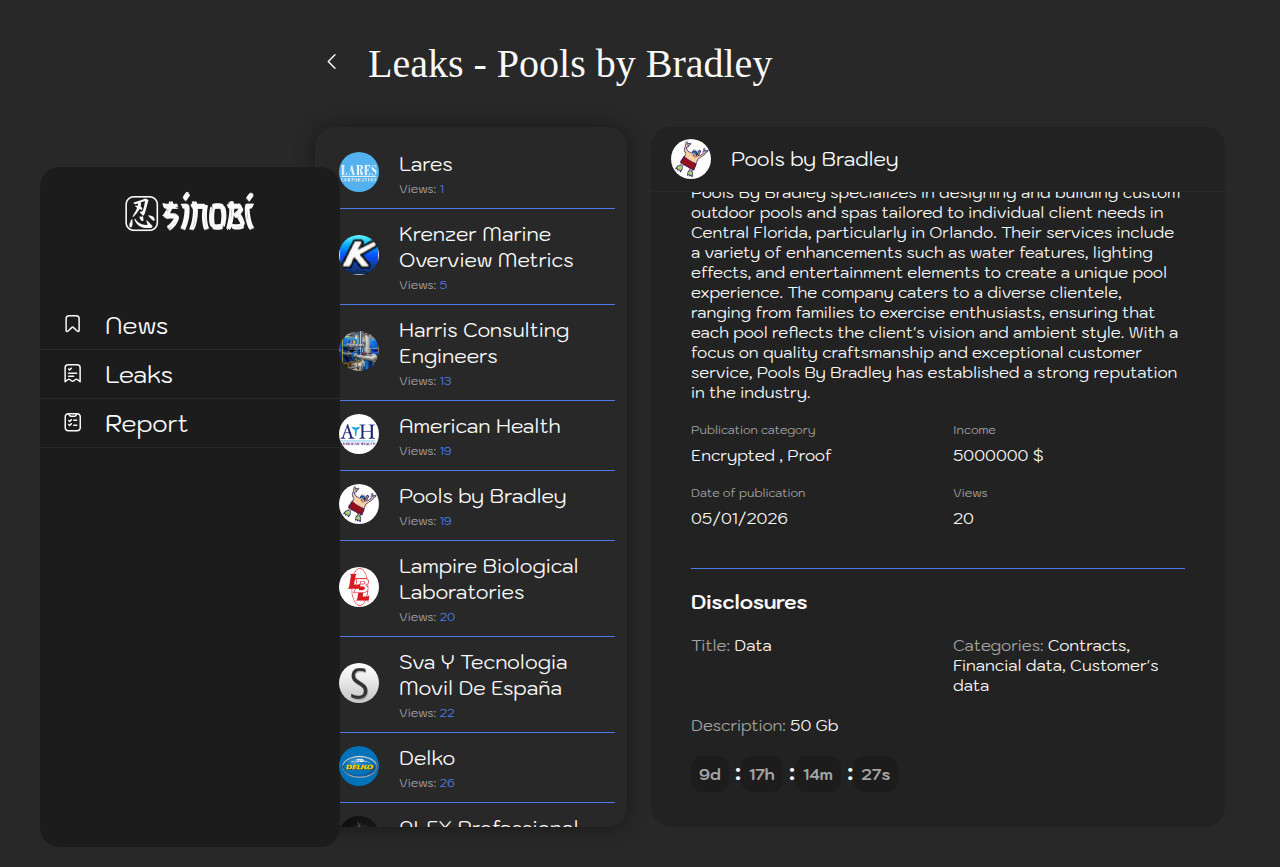This screenshot has height=867, width=1280.
Task: Open the News menu item
Action: (137, 326)
